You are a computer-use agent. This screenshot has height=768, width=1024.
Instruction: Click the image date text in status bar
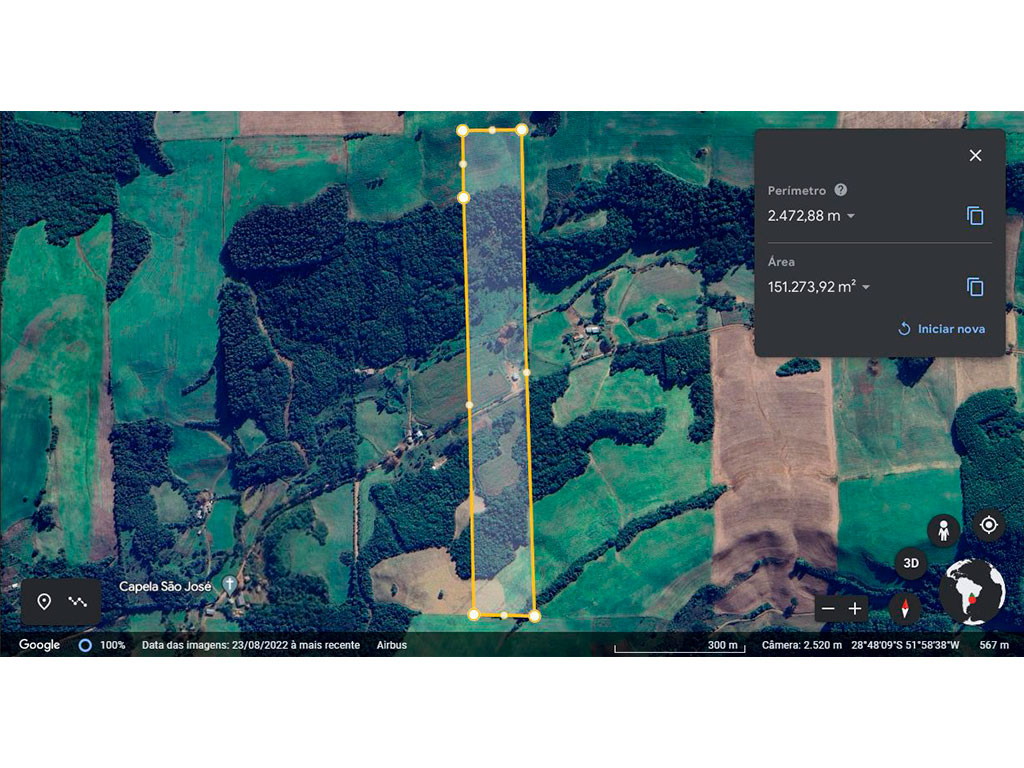coord(250,645)
